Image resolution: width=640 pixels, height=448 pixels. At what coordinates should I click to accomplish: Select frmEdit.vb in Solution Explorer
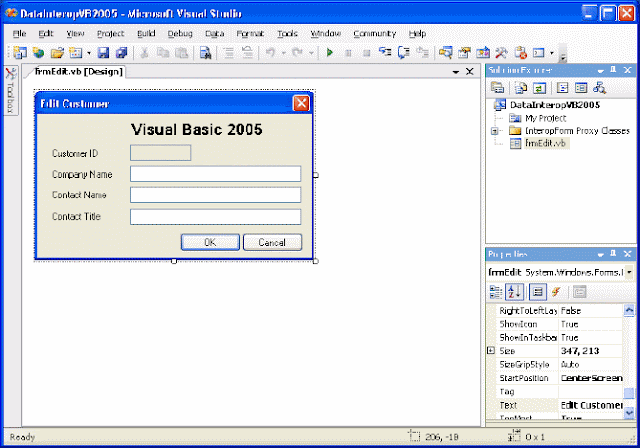pos(545,143)
